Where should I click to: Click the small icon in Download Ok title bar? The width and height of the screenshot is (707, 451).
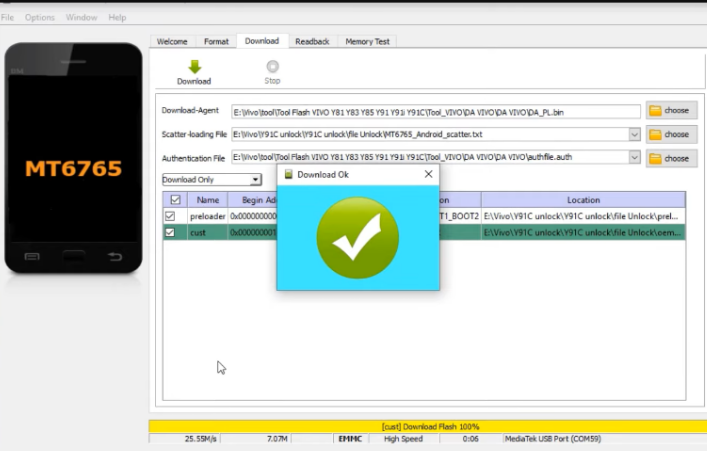tap(289, 174)
